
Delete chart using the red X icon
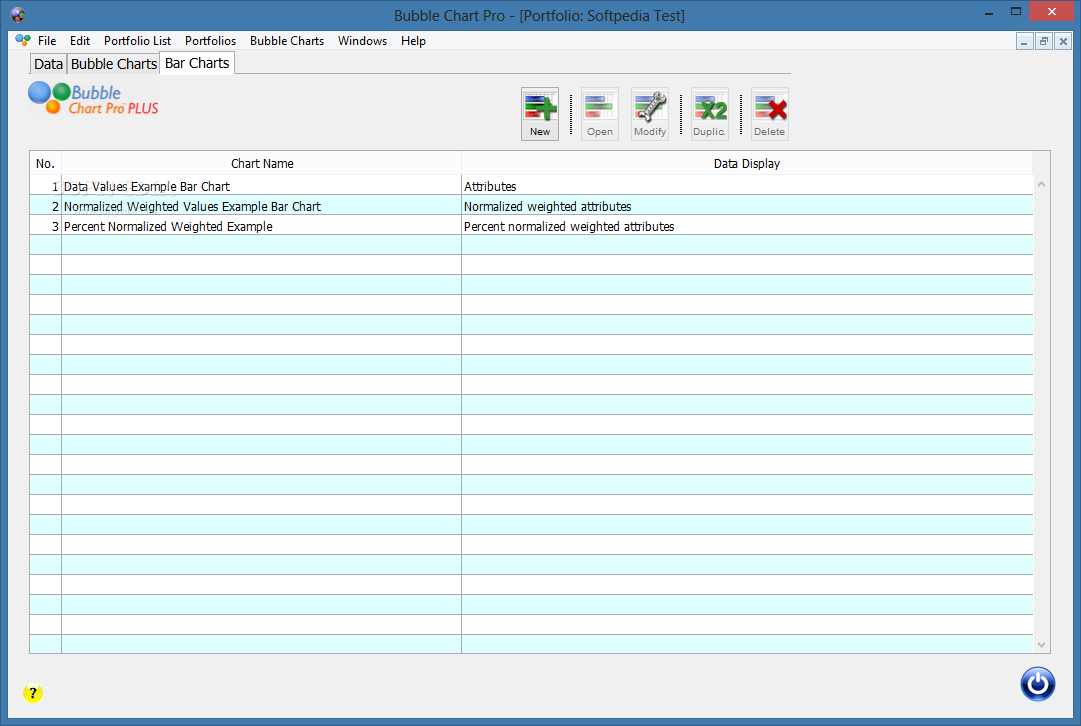(769, 114)
